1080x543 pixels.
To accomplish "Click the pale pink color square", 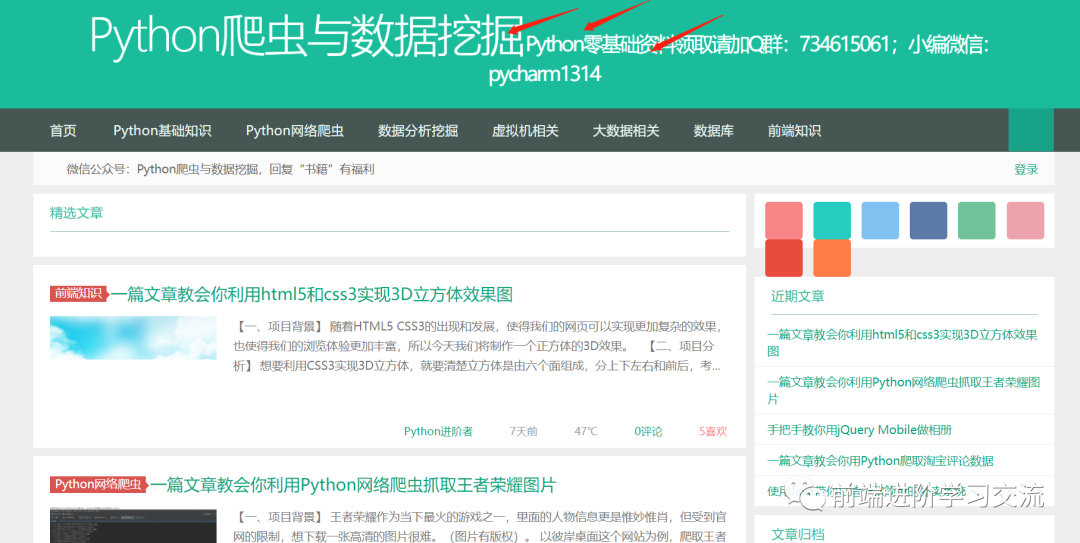I will [1026, 221].
